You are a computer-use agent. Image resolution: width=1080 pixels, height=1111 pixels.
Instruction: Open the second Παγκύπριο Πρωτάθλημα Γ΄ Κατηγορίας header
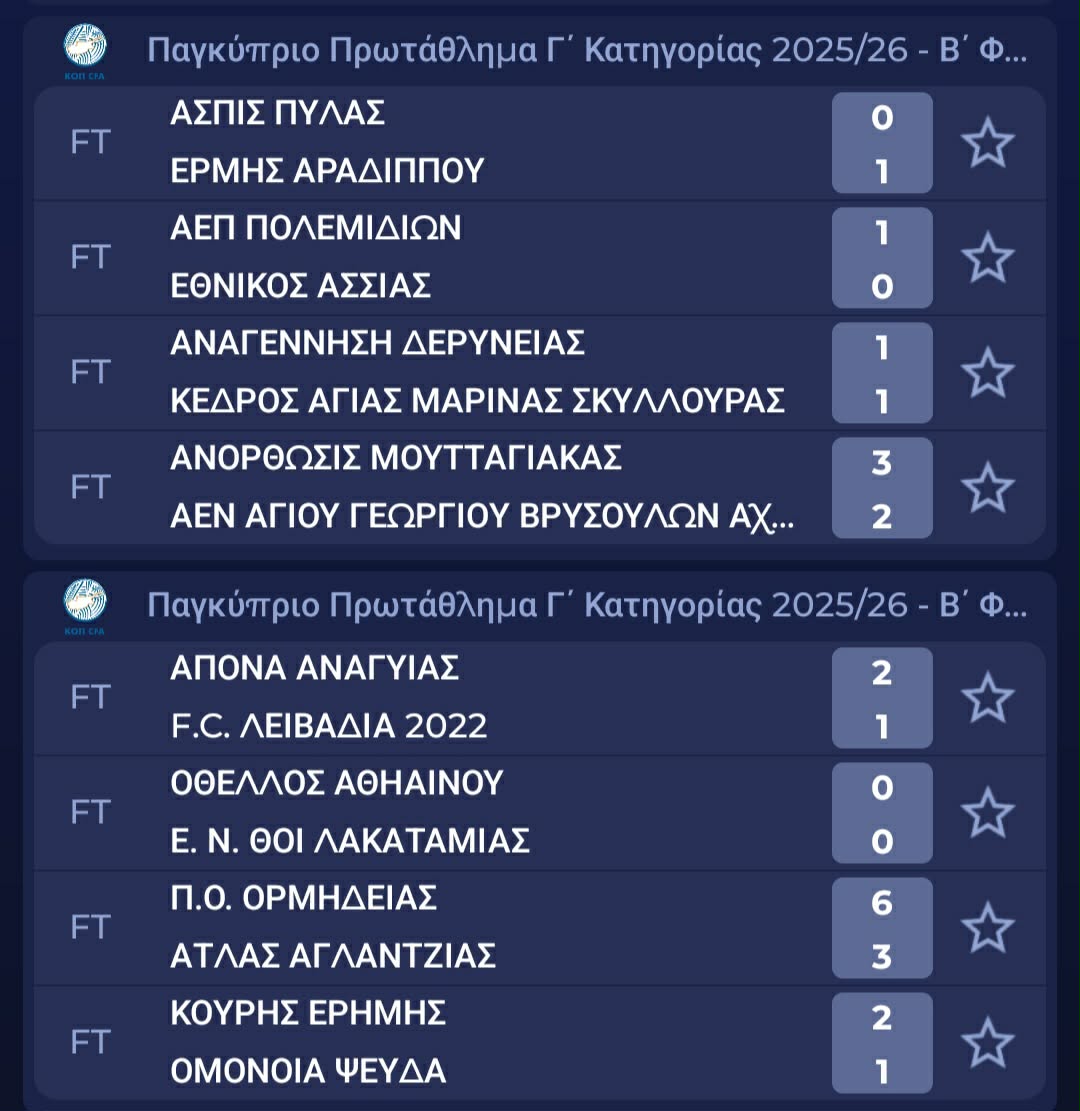586,605
